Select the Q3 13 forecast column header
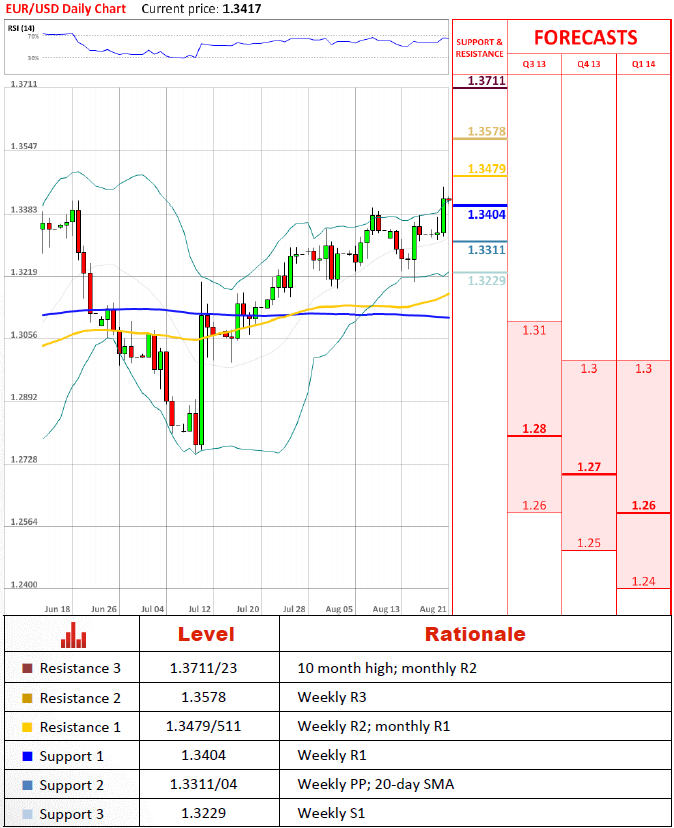The width and height of the screenshot is (674, 828). (x=534, y=64)
